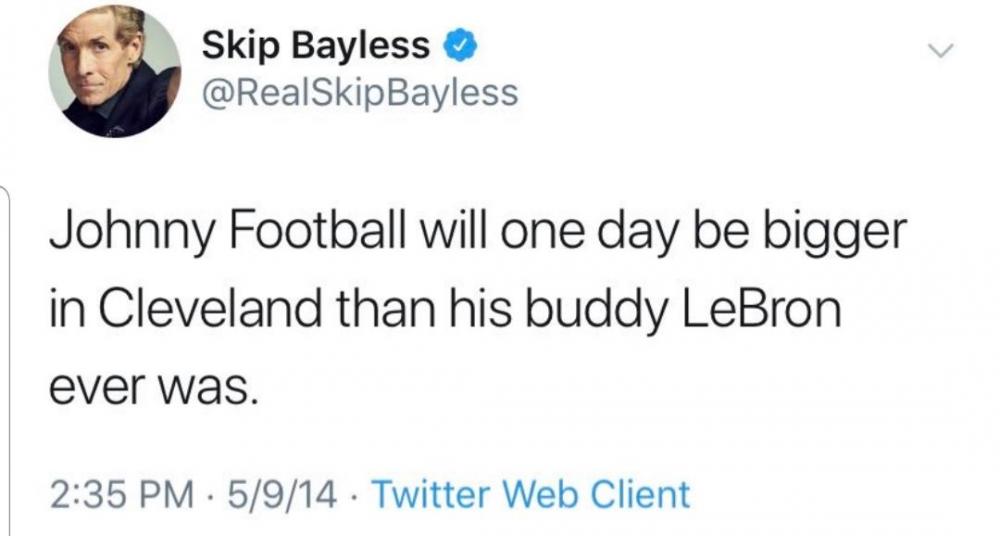Click the 2:35 PM timestamp
Viewport: 1000px width, 536px height.
click(x=121, y=495)
